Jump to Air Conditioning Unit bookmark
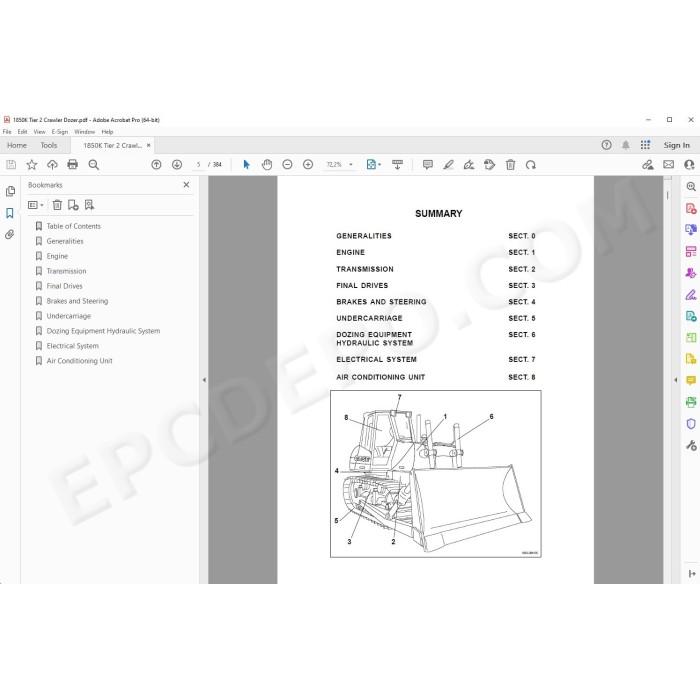This screenshot has width=700, height=700. (79, 361)
